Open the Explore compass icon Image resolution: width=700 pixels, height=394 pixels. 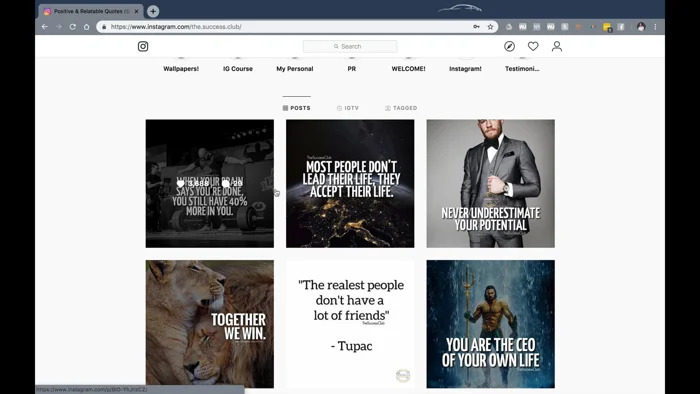click(x=509, y=46)
